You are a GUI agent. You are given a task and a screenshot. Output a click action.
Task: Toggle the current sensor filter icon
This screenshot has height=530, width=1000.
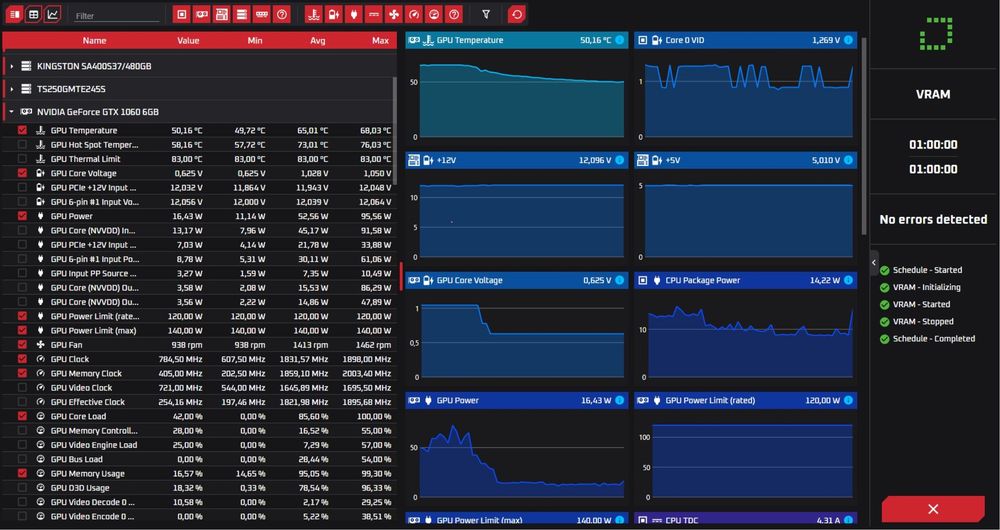[374, 14]
